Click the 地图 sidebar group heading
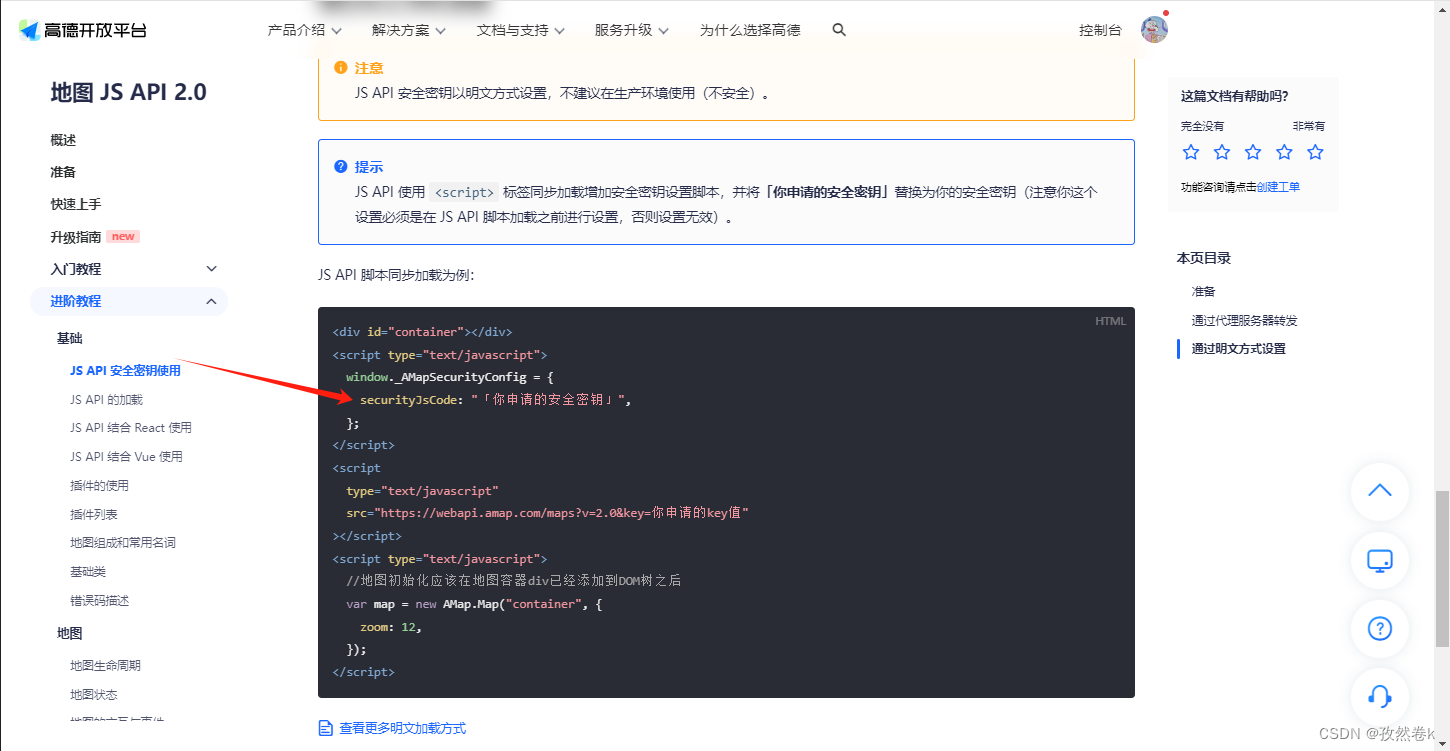Screen dimensions: 1450x751 click(70, 633)
